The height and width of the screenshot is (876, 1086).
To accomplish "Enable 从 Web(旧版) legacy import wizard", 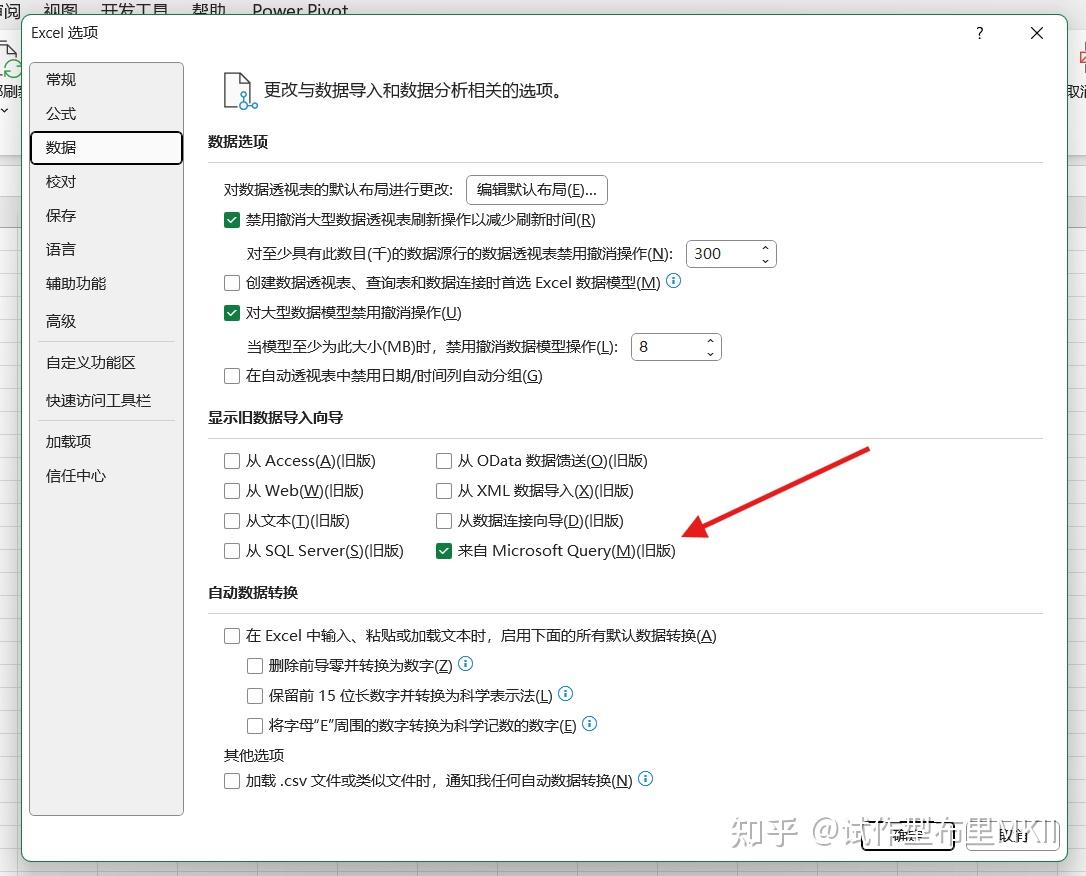I will click(231, 490).
